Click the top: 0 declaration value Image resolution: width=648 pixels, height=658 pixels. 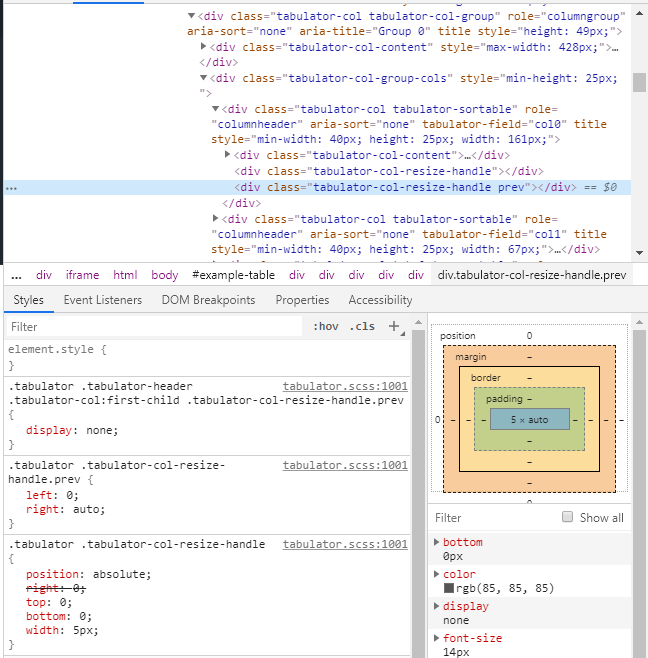(63, 602)
